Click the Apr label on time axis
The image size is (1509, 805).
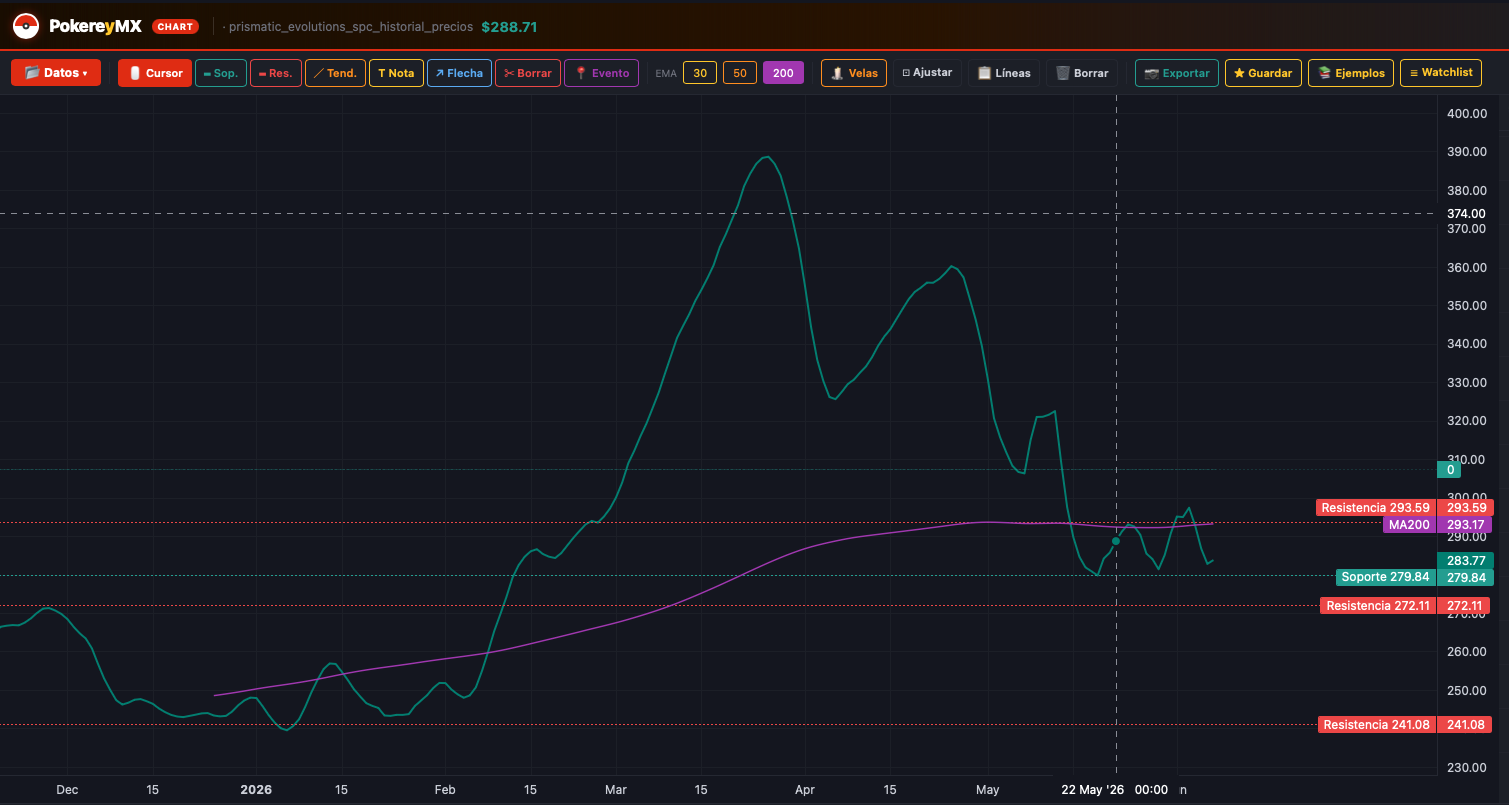pos(805,790)
